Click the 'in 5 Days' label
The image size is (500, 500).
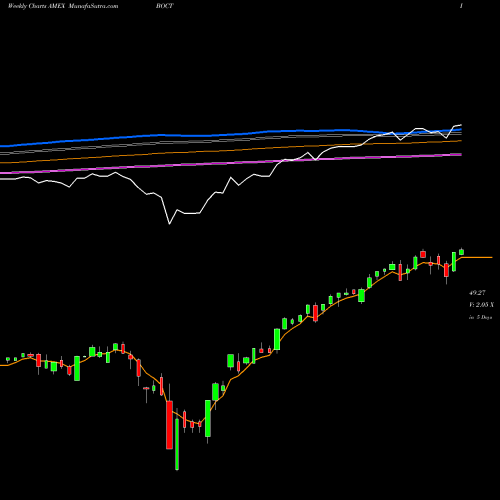pos(480,317)
